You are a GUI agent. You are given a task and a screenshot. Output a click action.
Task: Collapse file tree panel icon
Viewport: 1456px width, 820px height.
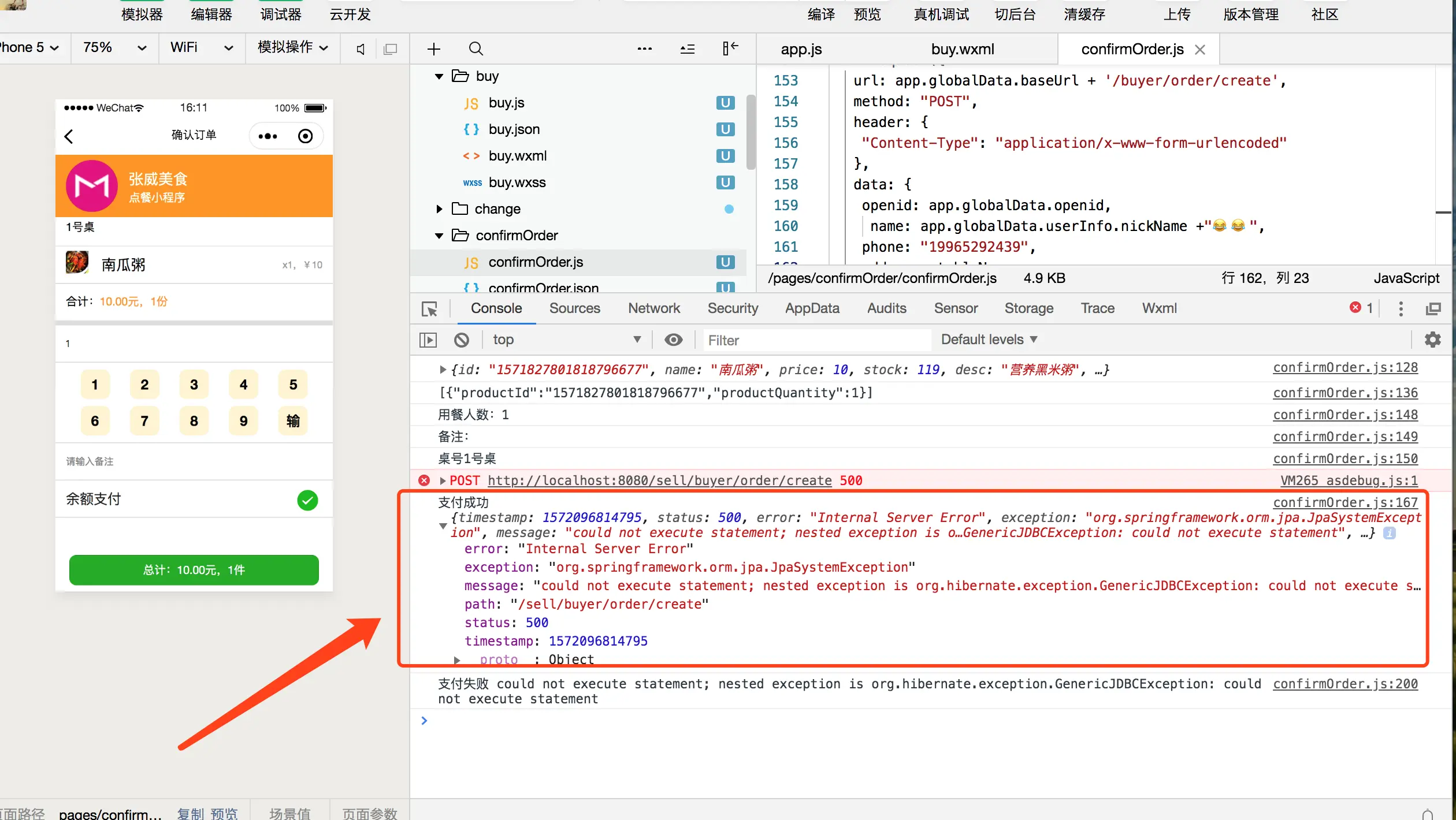point(730,49)
